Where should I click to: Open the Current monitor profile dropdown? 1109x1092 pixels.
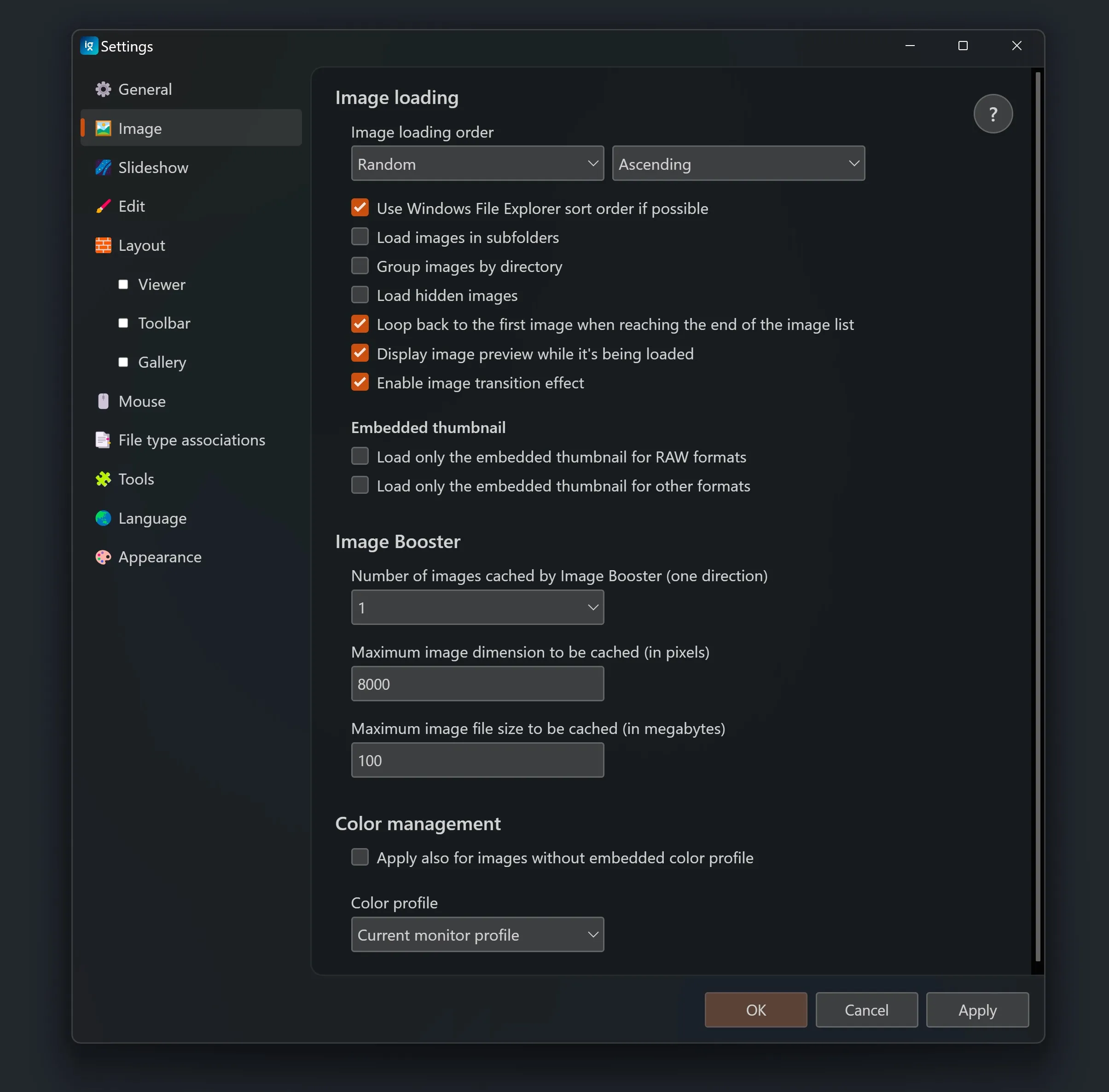point(477,935)
